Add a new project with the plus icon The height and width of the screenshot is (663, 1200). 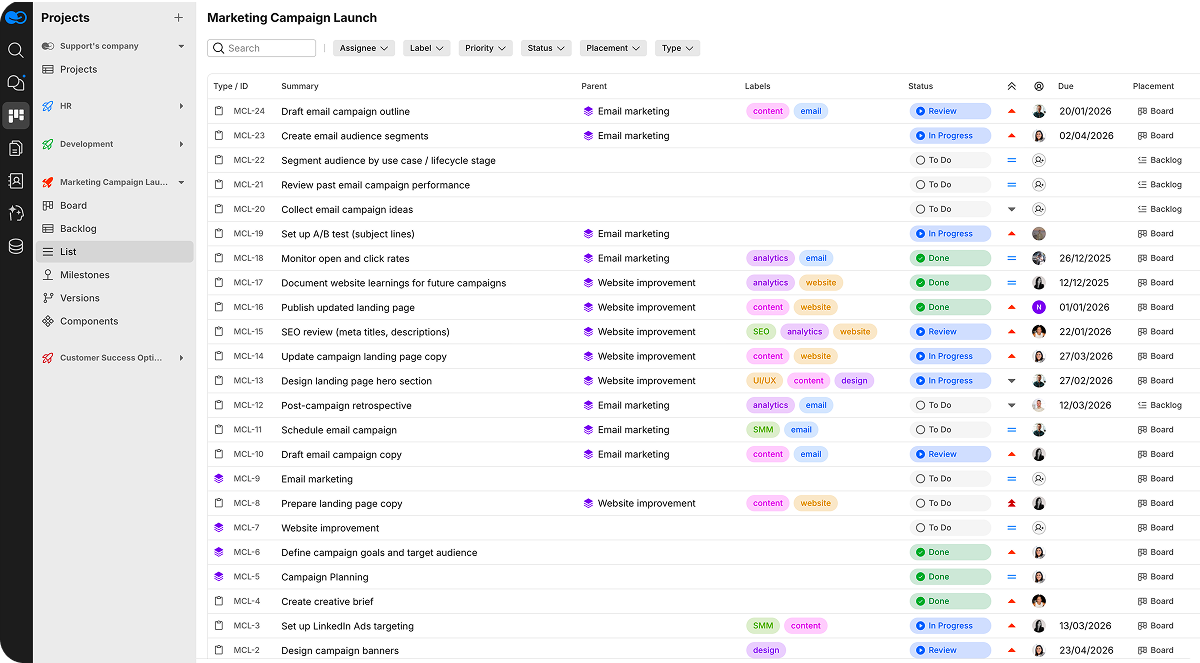pyautogui.click(x=178, y=17)
